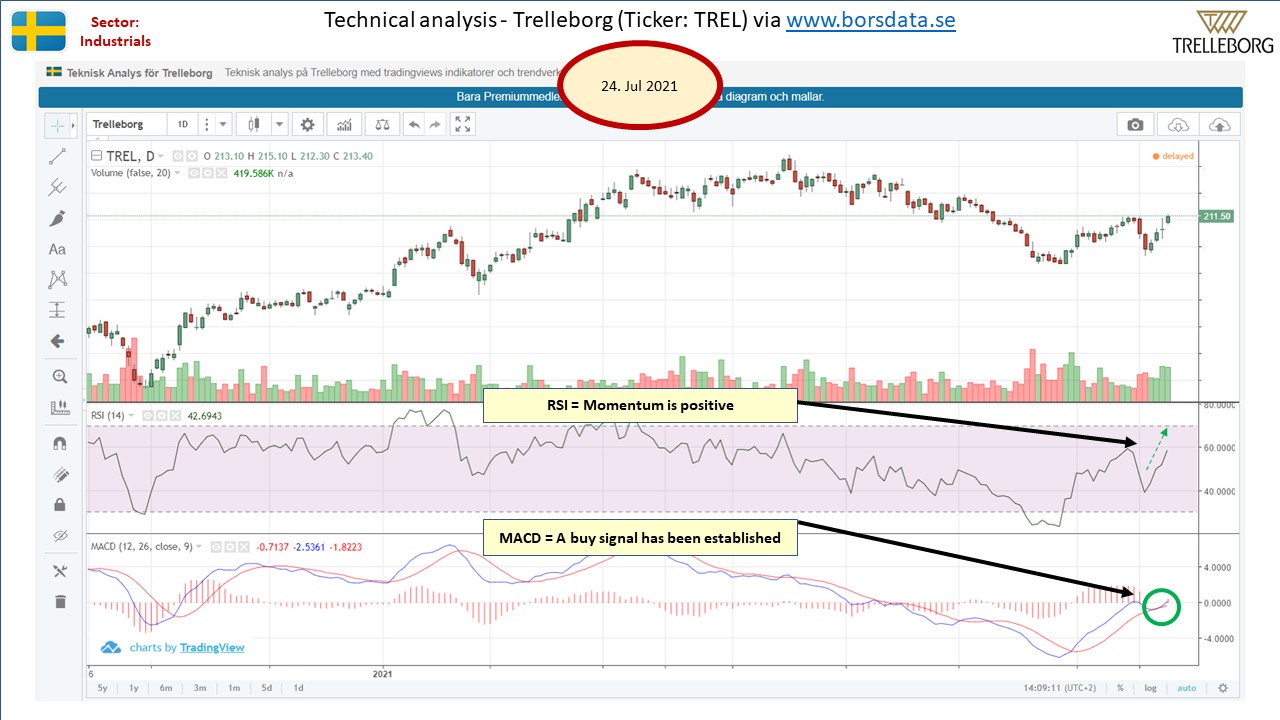Open drawing tools settings wrench icon
Screen dimensions: 1280x720
[x=59, y=571]
